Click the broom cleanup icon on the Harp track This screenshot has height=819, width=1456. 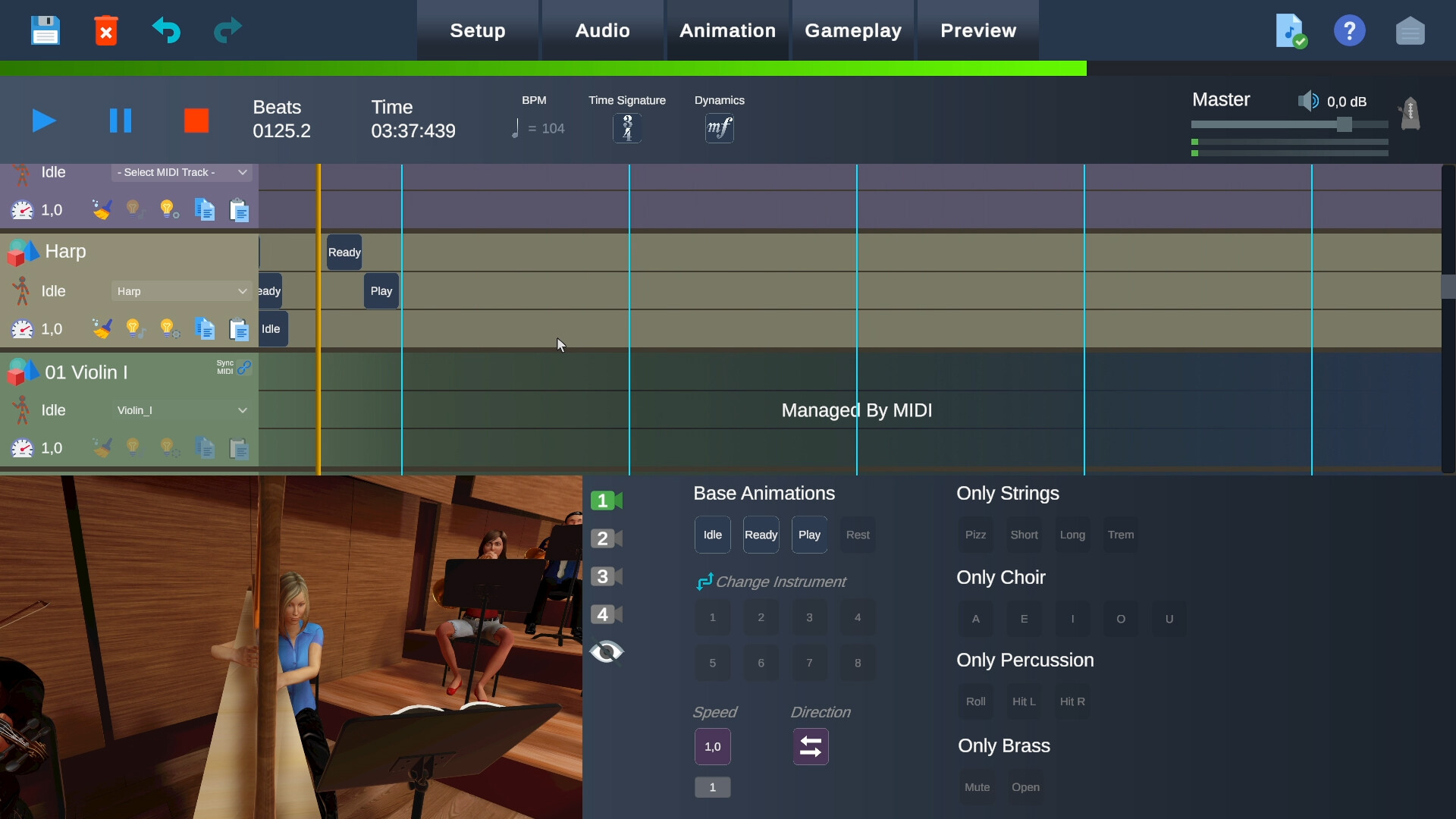point(102,328)
